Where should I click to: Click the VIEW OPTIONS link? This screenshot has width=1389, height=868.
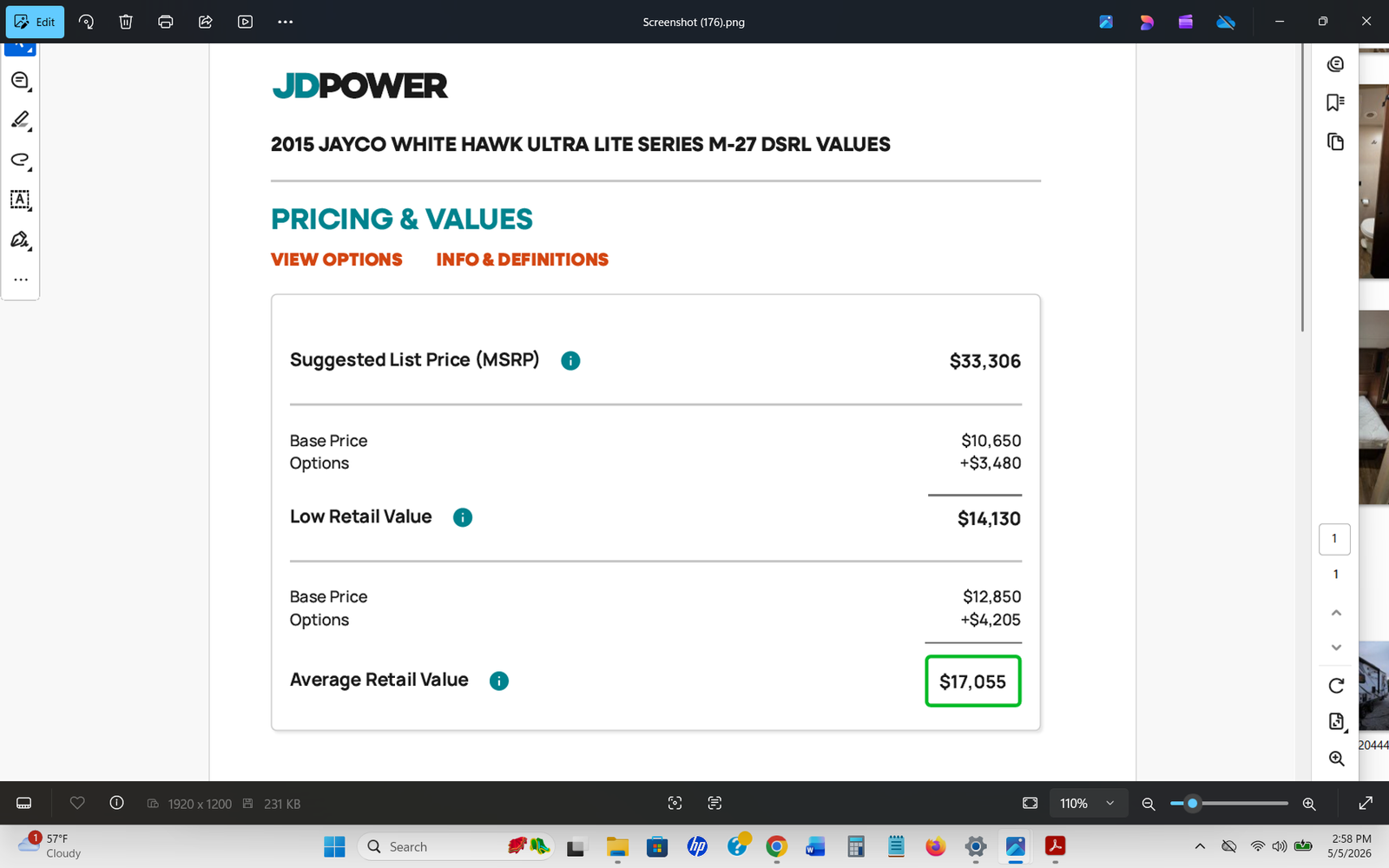coord(337,260)
